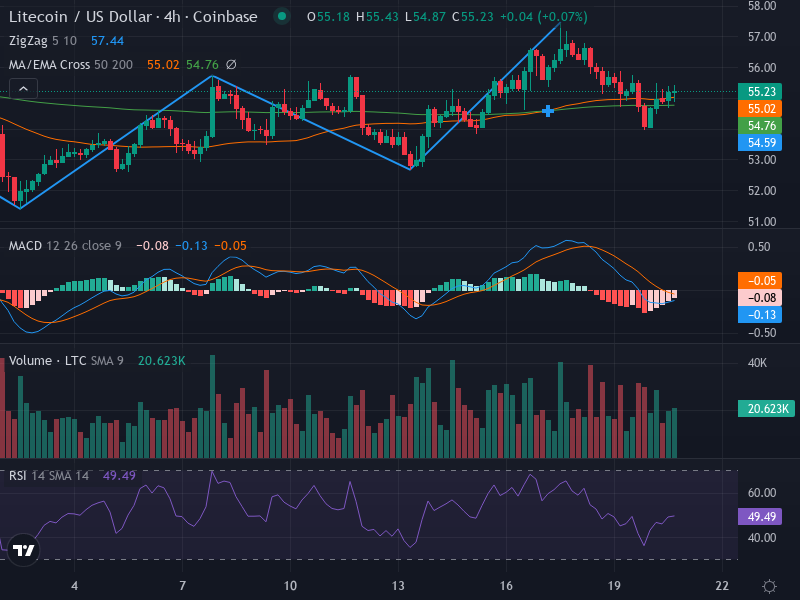Viewport: 800px width, 600px height.
Task: Select the MA/EMA Cross indicator label
Action: click(x=49, y=65)
